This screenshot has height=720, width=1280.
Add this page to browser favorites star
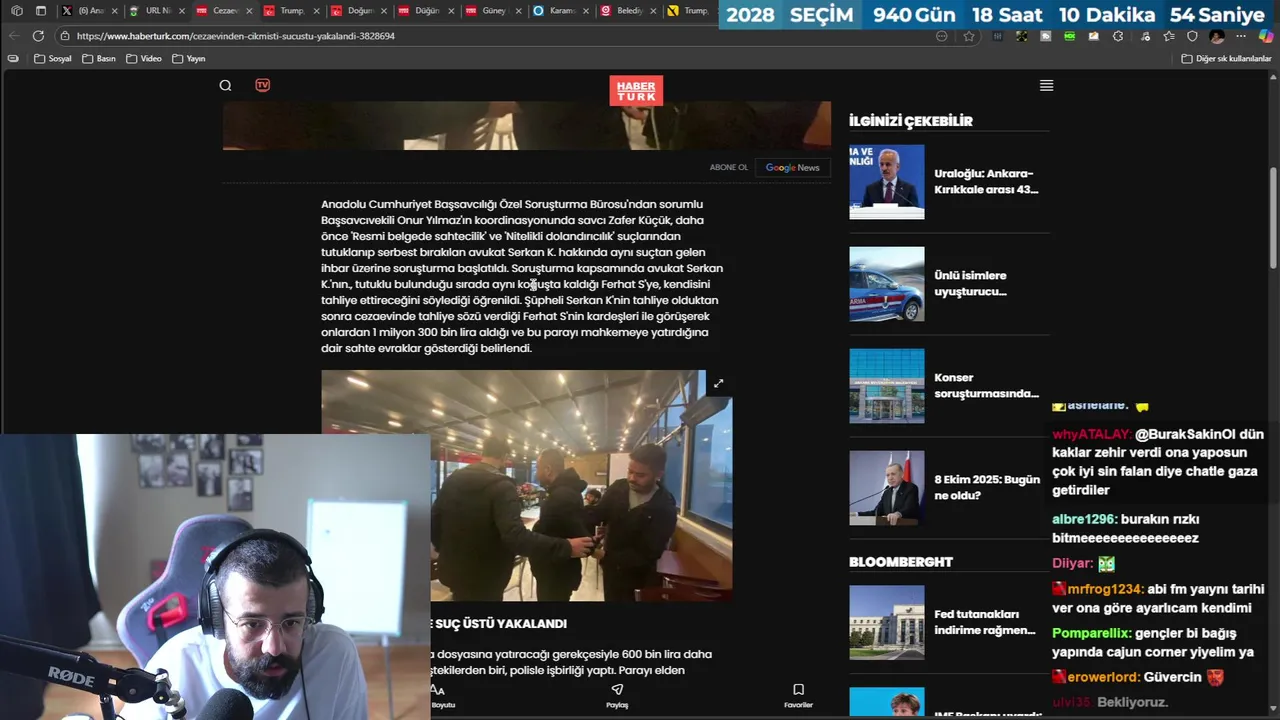tap(969, 36)
